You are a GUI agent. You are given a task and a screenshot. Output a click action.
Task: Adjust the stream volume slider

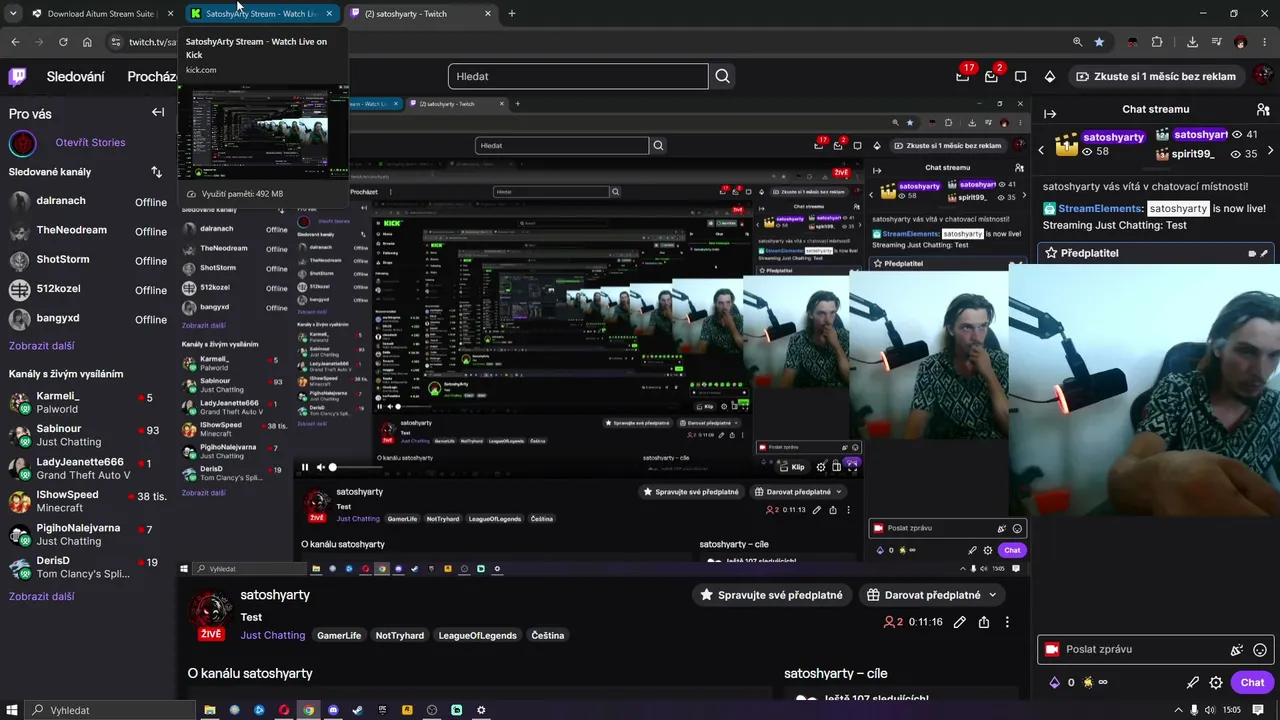356,467
